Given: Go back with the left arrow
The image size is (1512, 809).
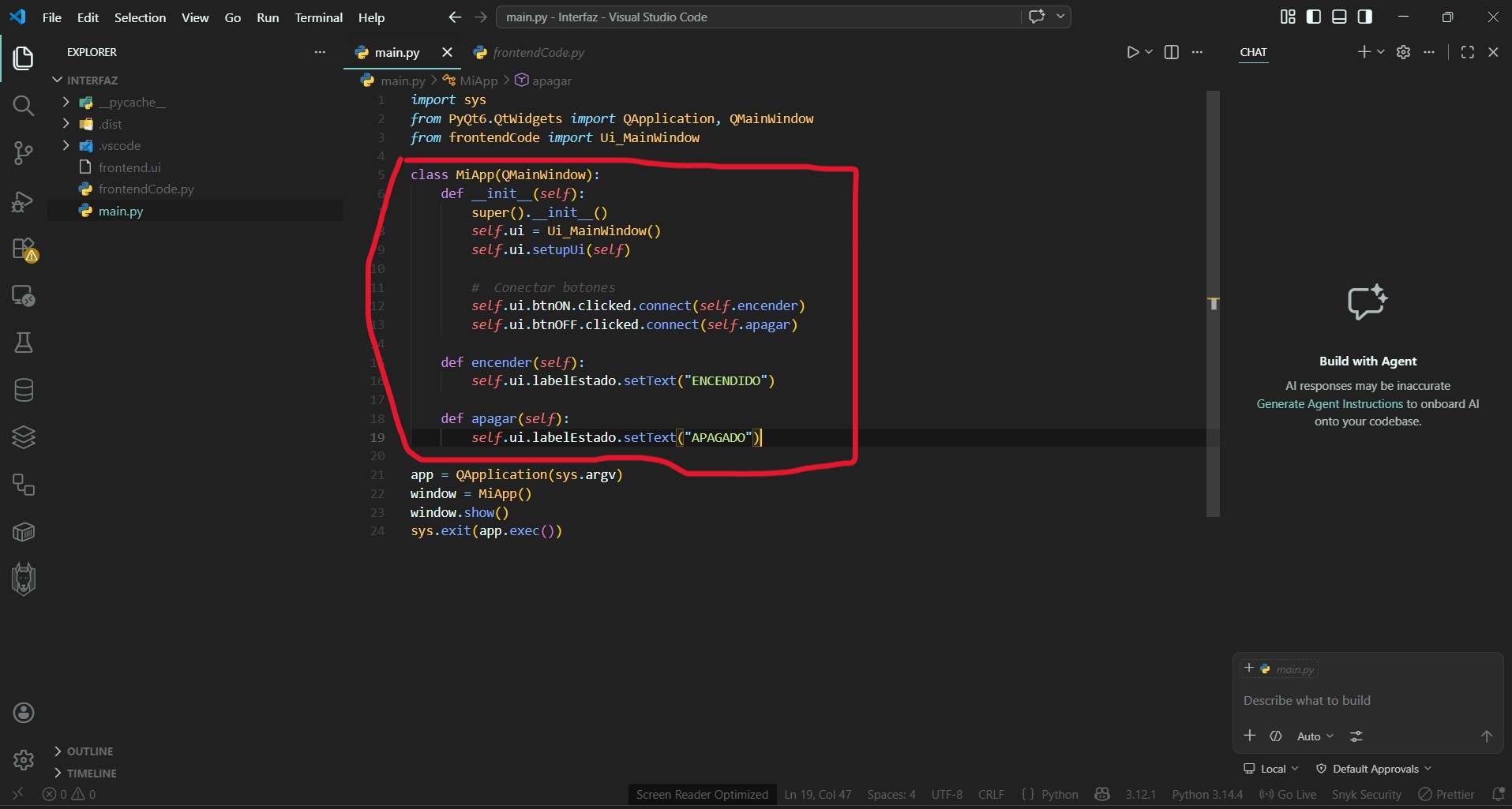Looking at the screenshot, I should pos(455,17).
